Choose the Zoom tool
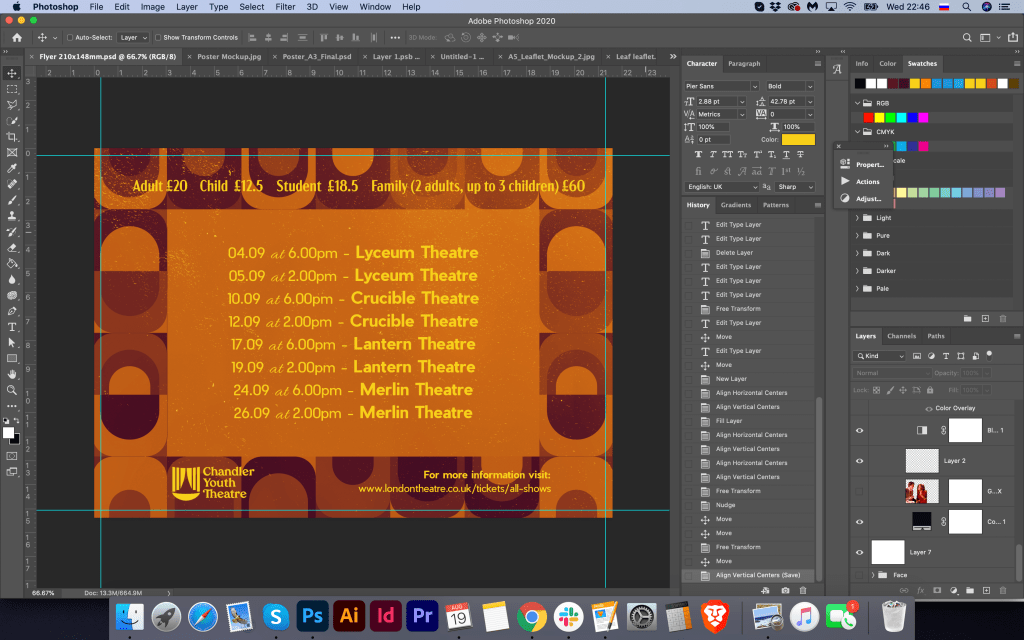 12,390
